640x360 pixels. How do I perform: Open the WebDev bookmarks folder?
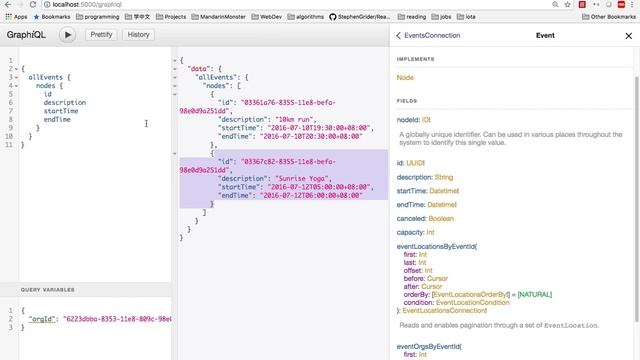pyautogui.click(x=267, y=17)
